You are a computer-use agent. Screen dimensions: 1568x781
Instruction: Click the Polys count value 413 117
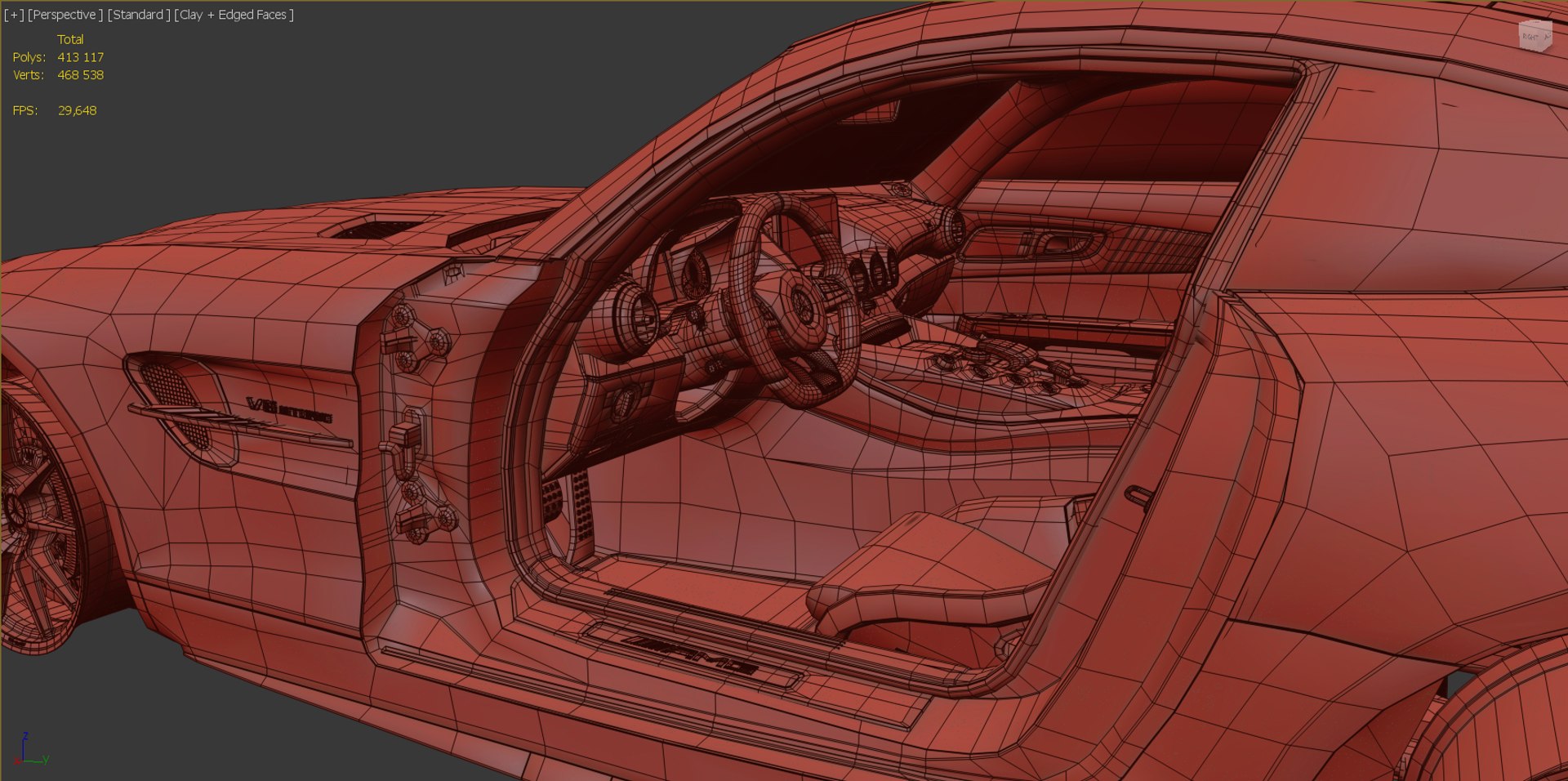(x=80, y=57)
